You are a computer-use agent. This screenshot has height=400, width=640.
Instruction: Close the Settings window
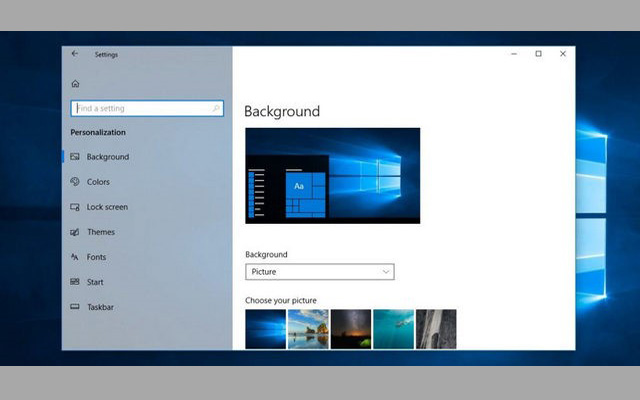coord(563,54)
